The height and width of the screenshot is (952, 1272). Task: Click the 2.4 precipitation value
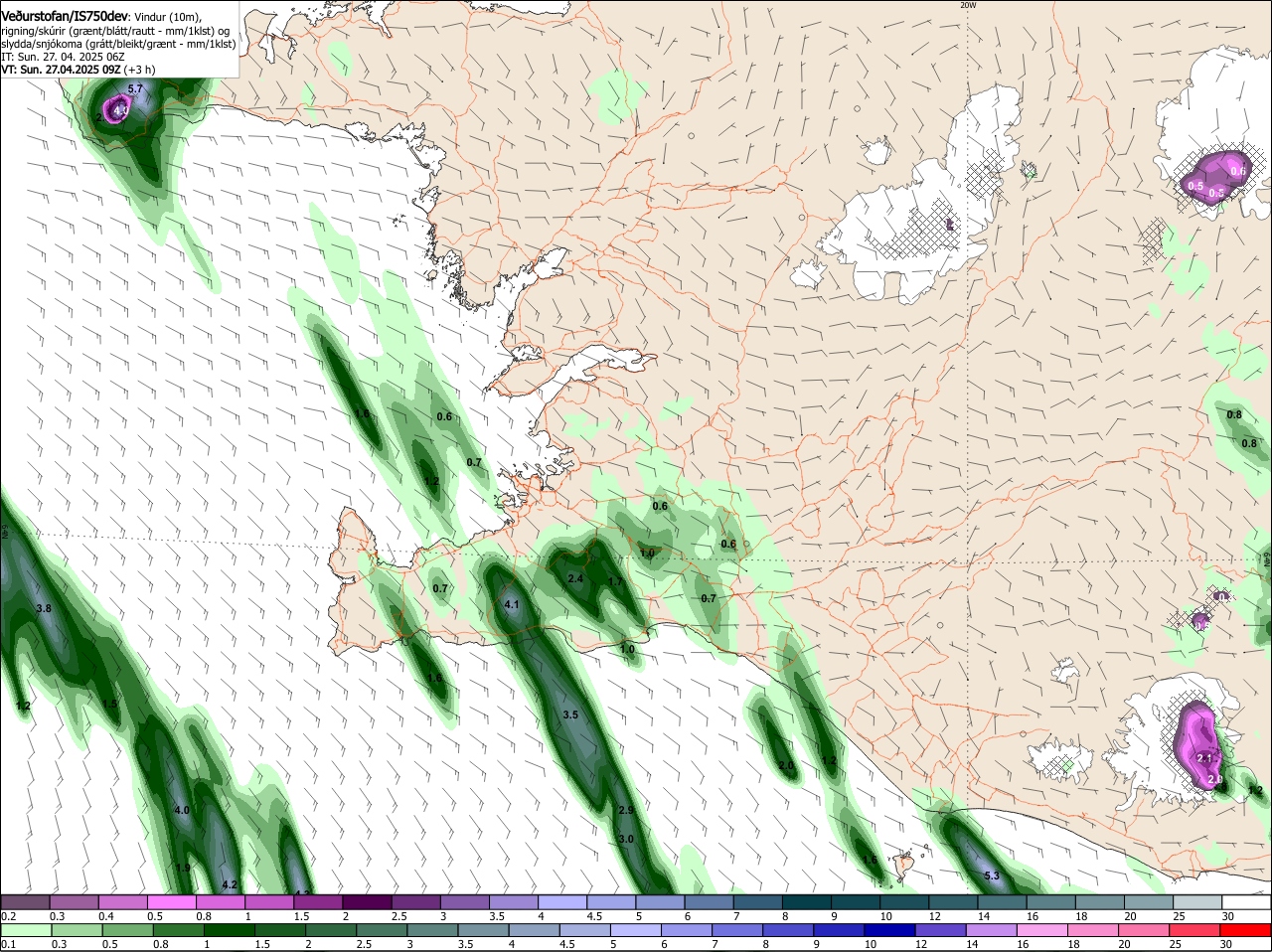[575, 578]
